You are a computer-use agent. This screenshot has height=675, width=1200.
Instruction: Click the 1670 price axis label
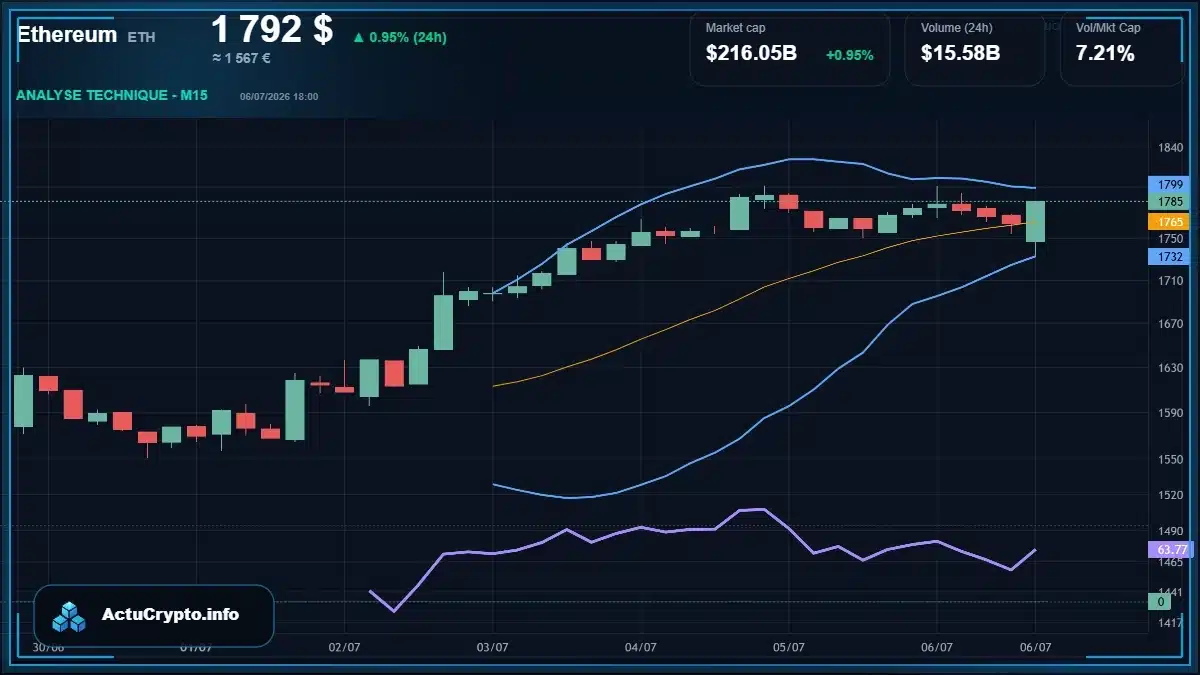coord(1170,324)
